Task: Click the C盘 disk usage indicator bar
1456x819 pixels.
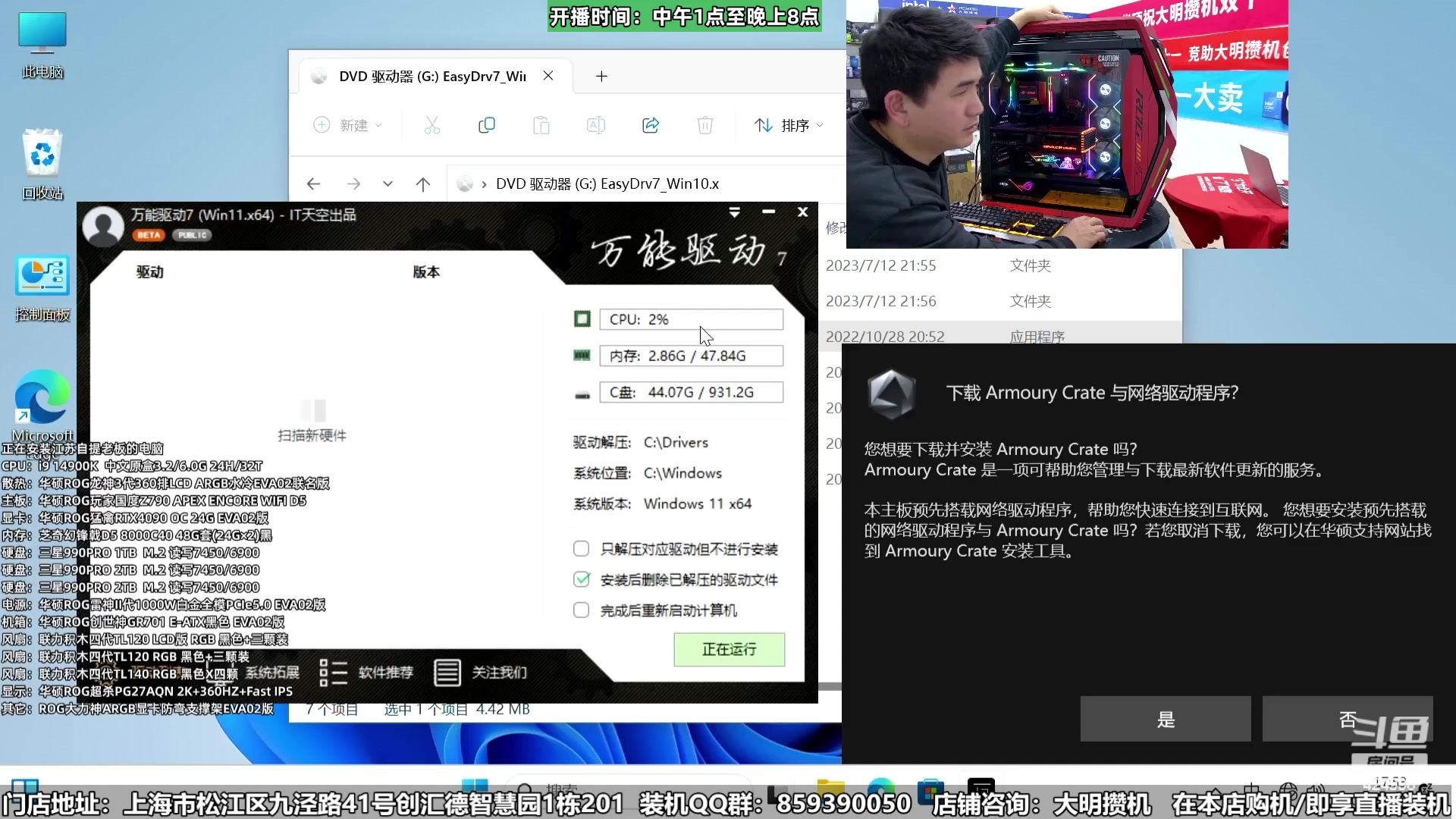Action: pos(690,392)
